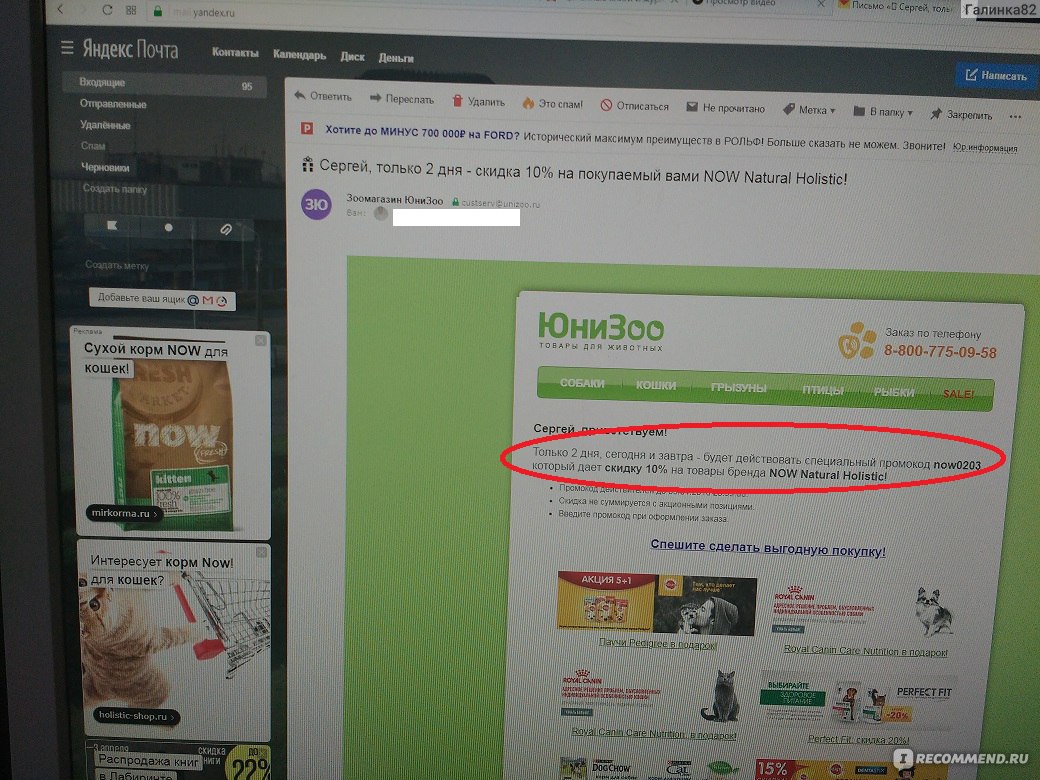Viewport: 1040px width, 780px height.
Task: Click the ЗЮ sender avatar
Action: click(316, 204)
